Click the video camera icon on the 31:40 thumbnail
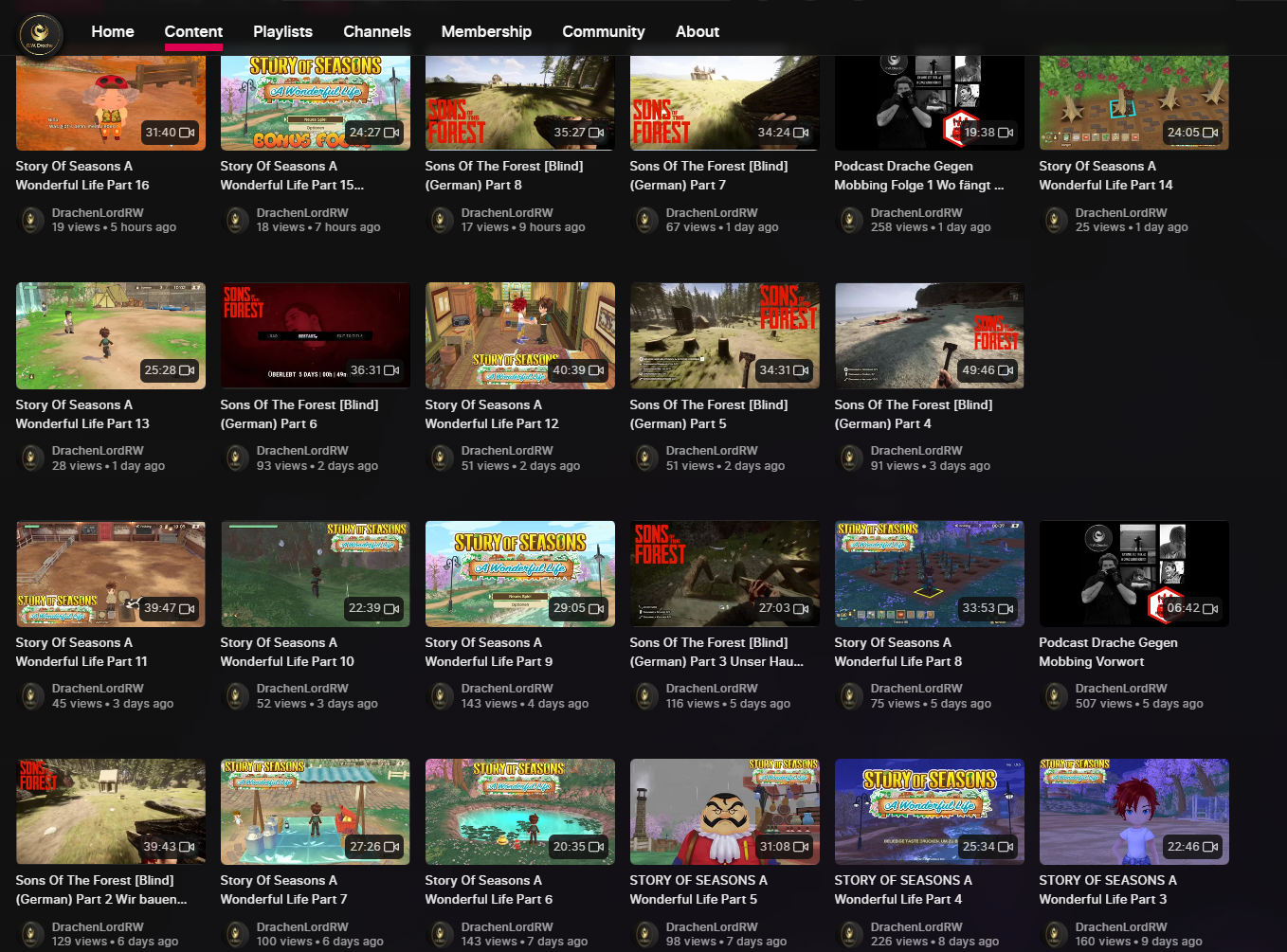The width and height of the screenshot is (1287, 952). 187,133
